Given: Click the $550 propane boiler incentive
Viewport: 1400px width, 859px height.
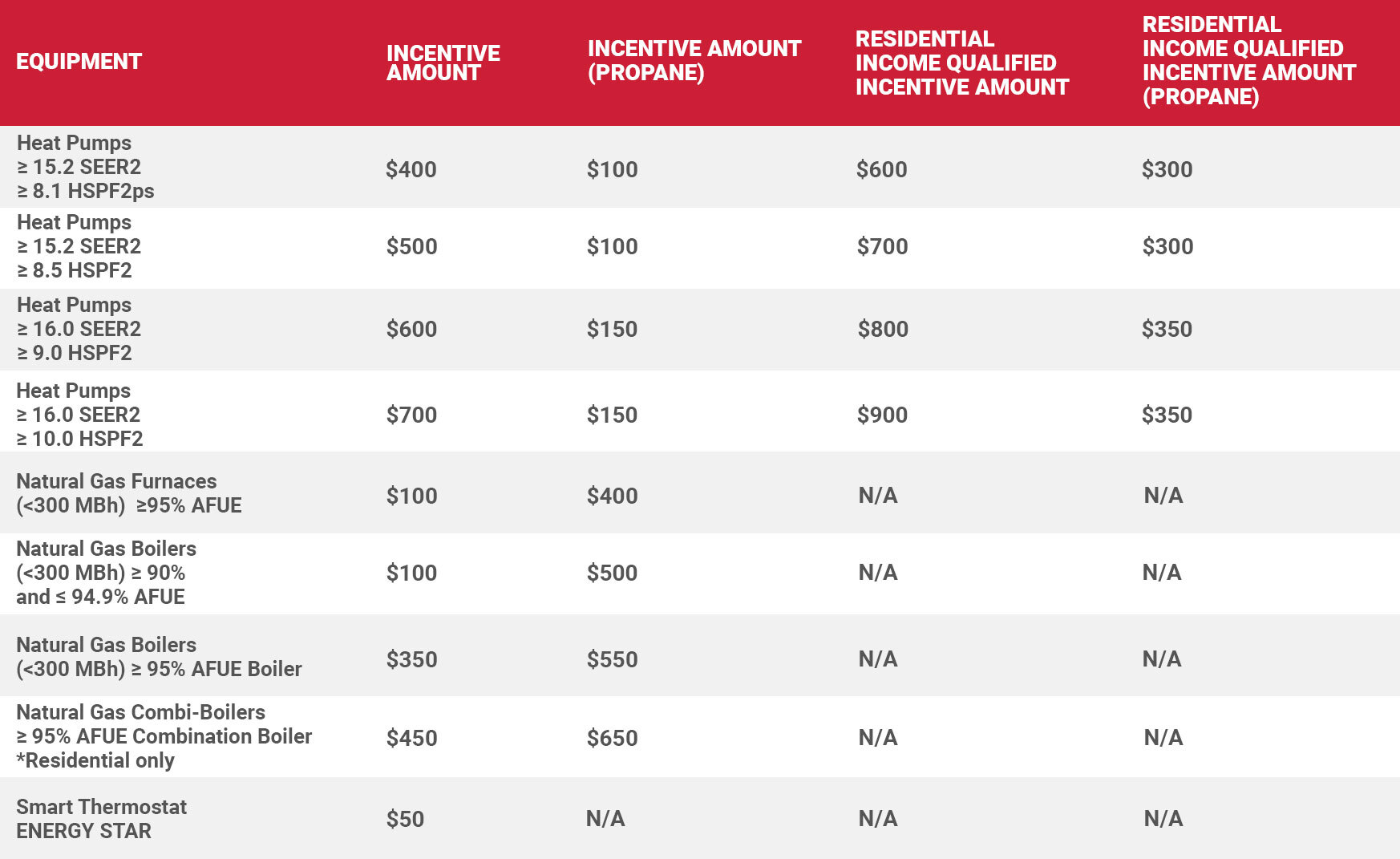Looking at the screenshot, I should (x=612, y=659).
